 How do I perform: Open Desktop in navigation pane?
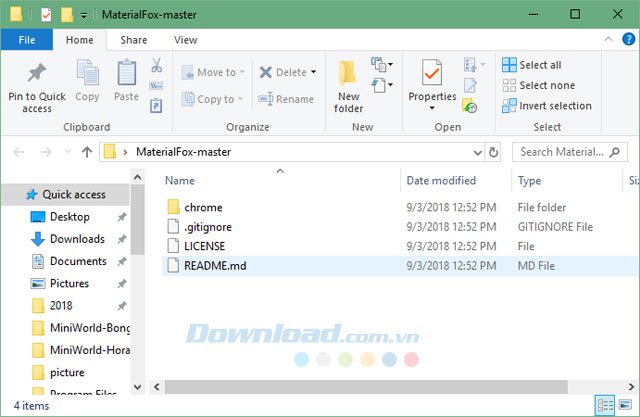(69, 217)
